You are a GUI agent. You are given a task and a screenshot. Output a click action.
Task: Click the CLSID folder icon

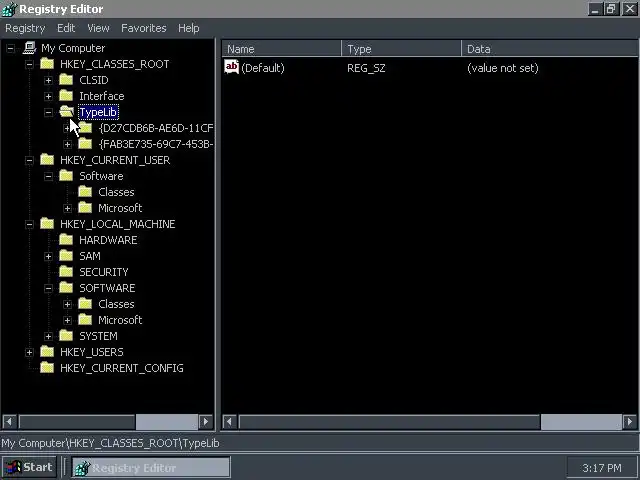point(66,80)
